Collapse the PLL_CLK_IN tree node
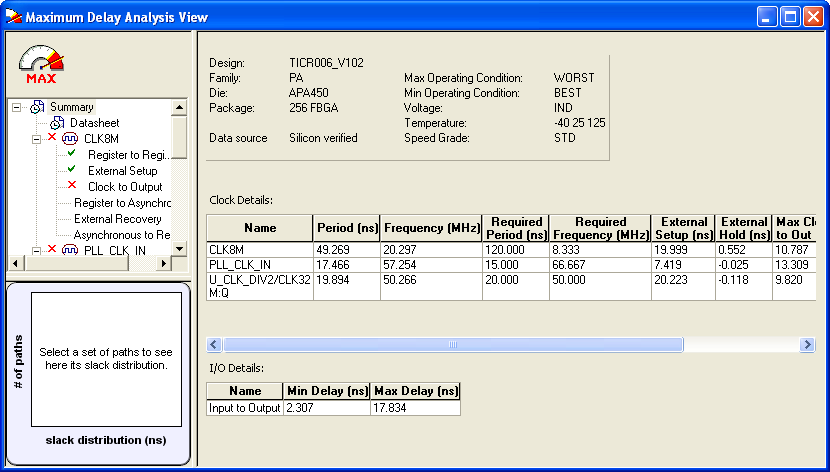The height and width of the screenshot is (472, 830). (37, 251)
